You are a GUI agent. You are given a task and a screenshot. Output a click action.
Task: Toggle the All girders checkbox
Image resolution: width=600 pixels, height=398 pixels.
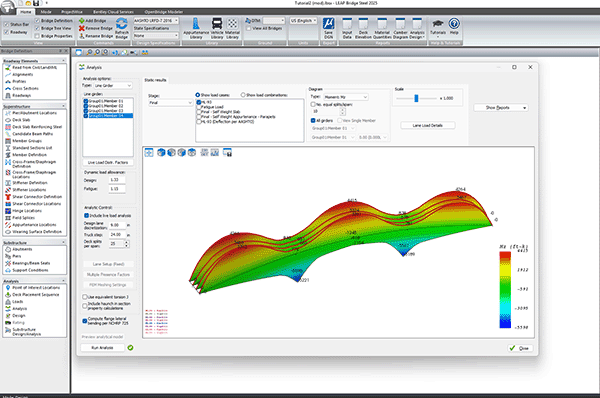pyautogui.click(x=313, y=120)
